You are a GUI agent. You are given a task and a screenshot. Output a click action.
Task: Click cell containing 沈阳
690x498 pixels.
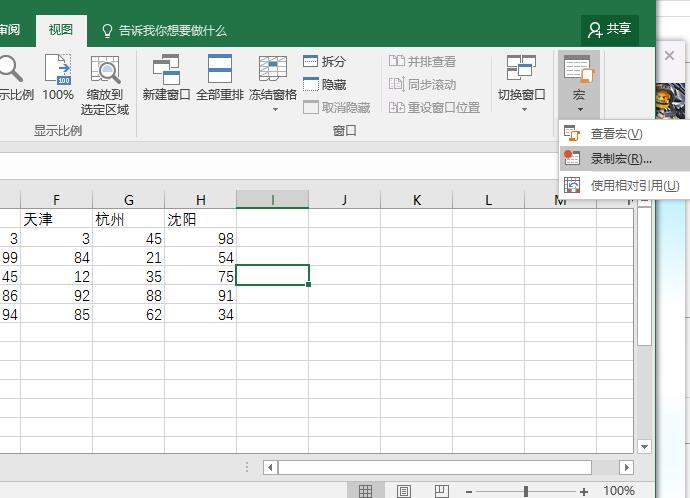pos(201,219)
